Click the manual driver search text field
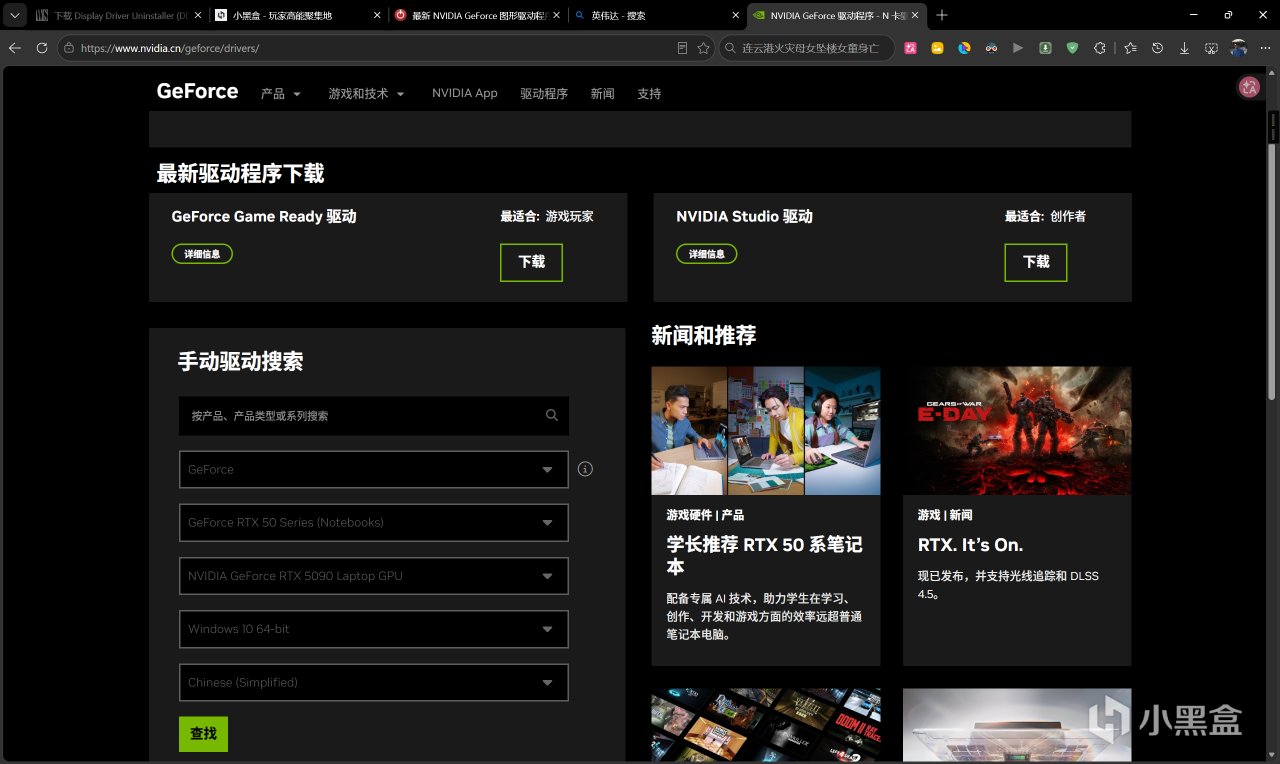Viewport: 1280px width, 764px height. (x=374, y=415)
